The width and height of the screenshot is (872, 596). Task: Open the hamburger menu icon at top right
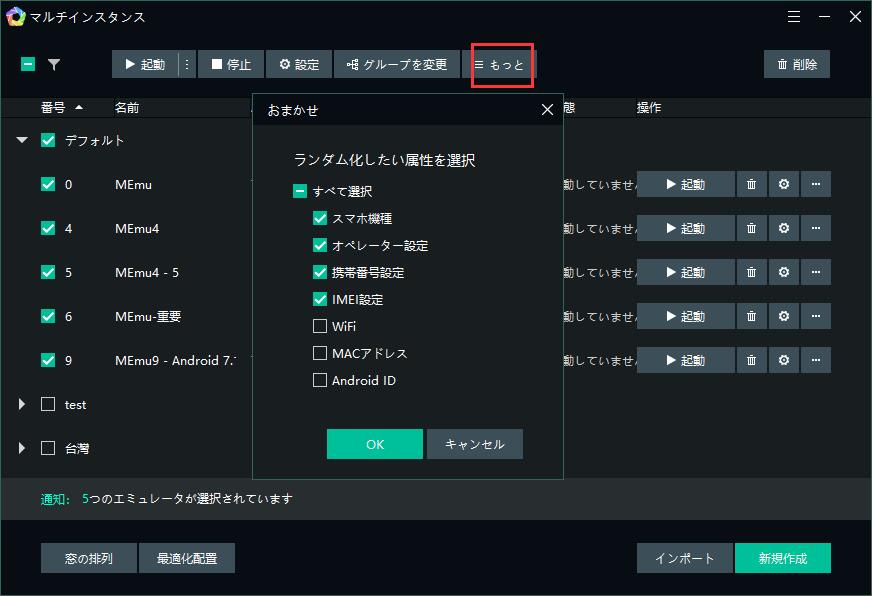794,17
